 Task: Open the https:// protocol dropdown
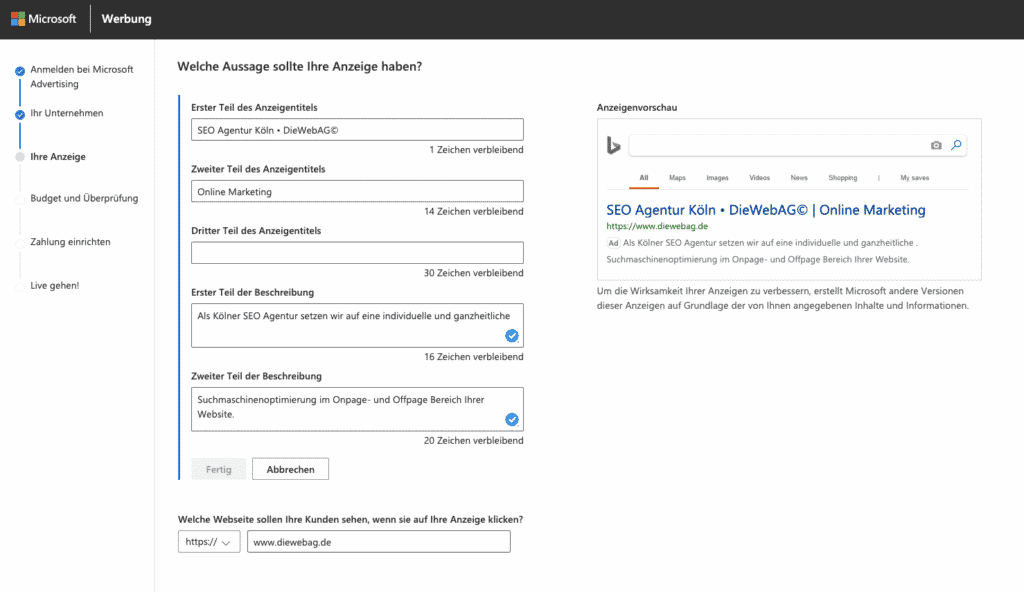click(209, 542)
